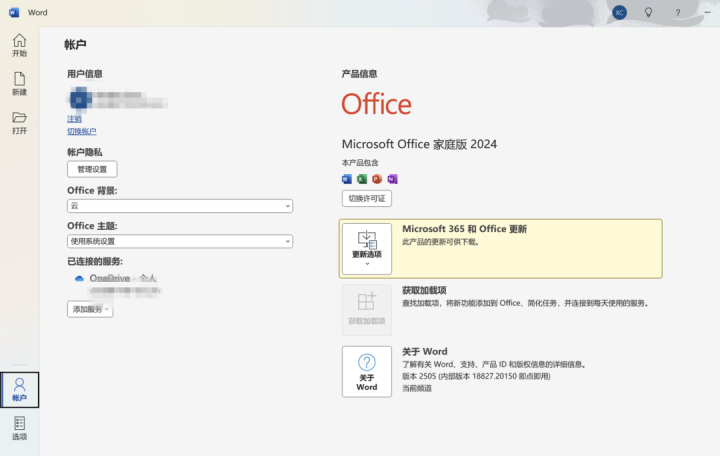This screenshot has width=720, height=456.
Task: Click the red Office logo text
Action: (x=377, y=104)
